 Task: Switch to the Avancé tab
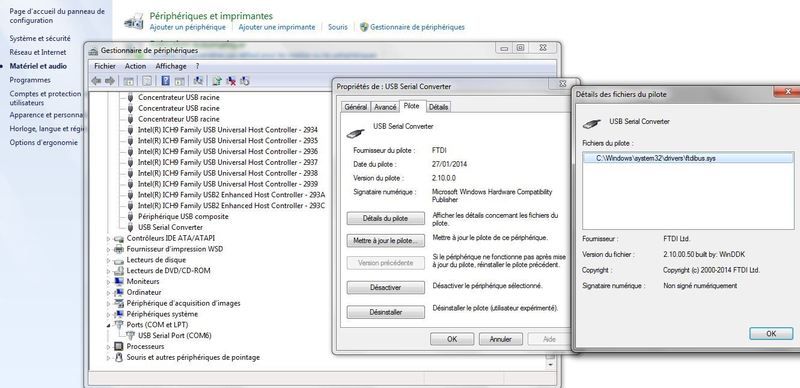click(385, 107)
